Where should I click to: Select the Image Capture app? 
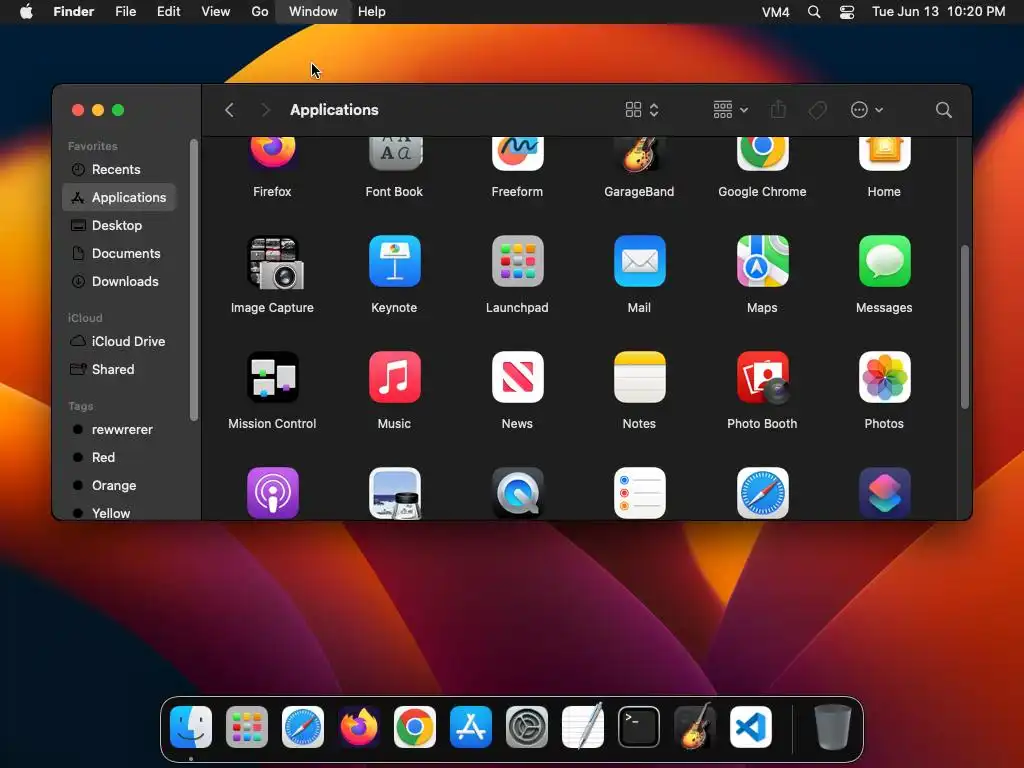tap(274, 263)
